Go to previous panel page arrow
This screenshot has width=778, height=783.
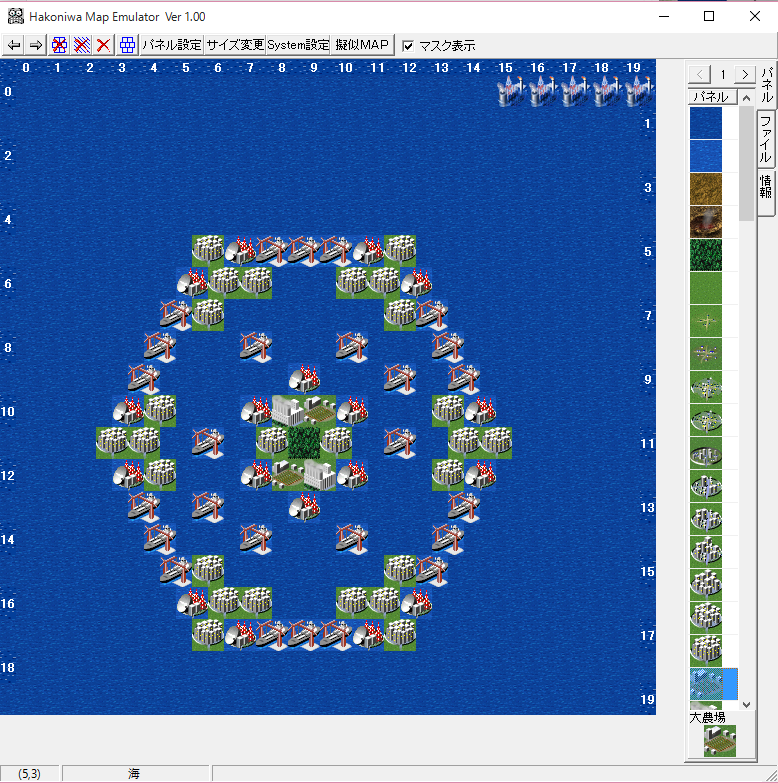[x=700, y=74]
